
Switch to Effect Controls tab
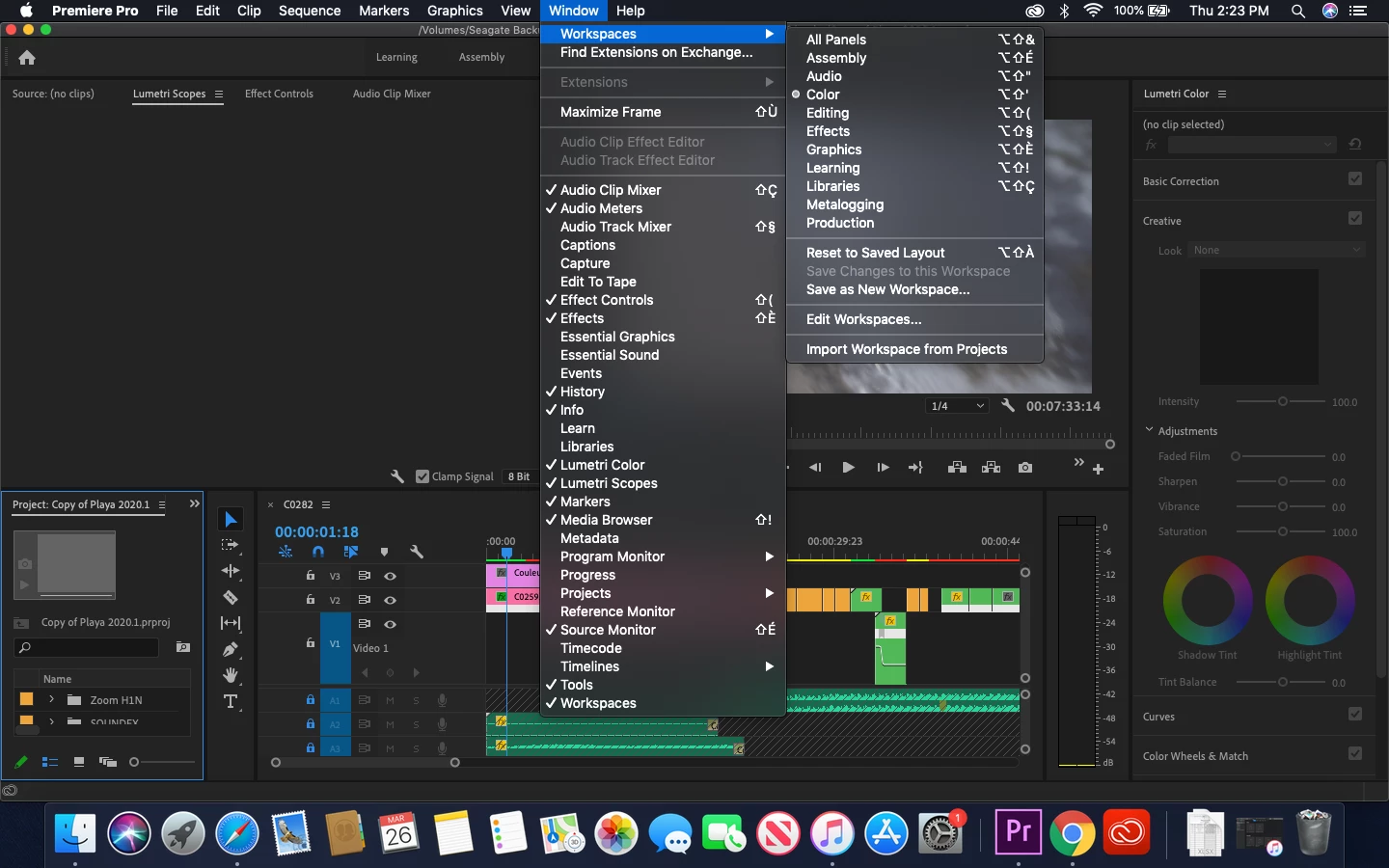[279, 94]
